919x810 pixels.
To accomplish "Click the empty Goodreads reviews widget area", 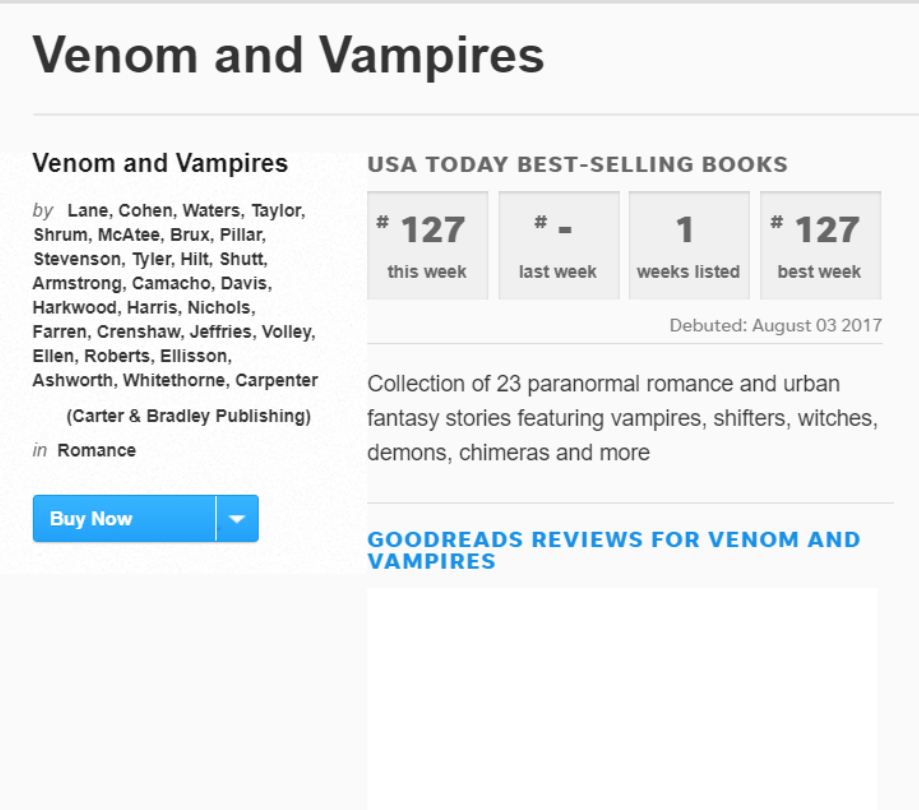I will [x=622, y=698].
